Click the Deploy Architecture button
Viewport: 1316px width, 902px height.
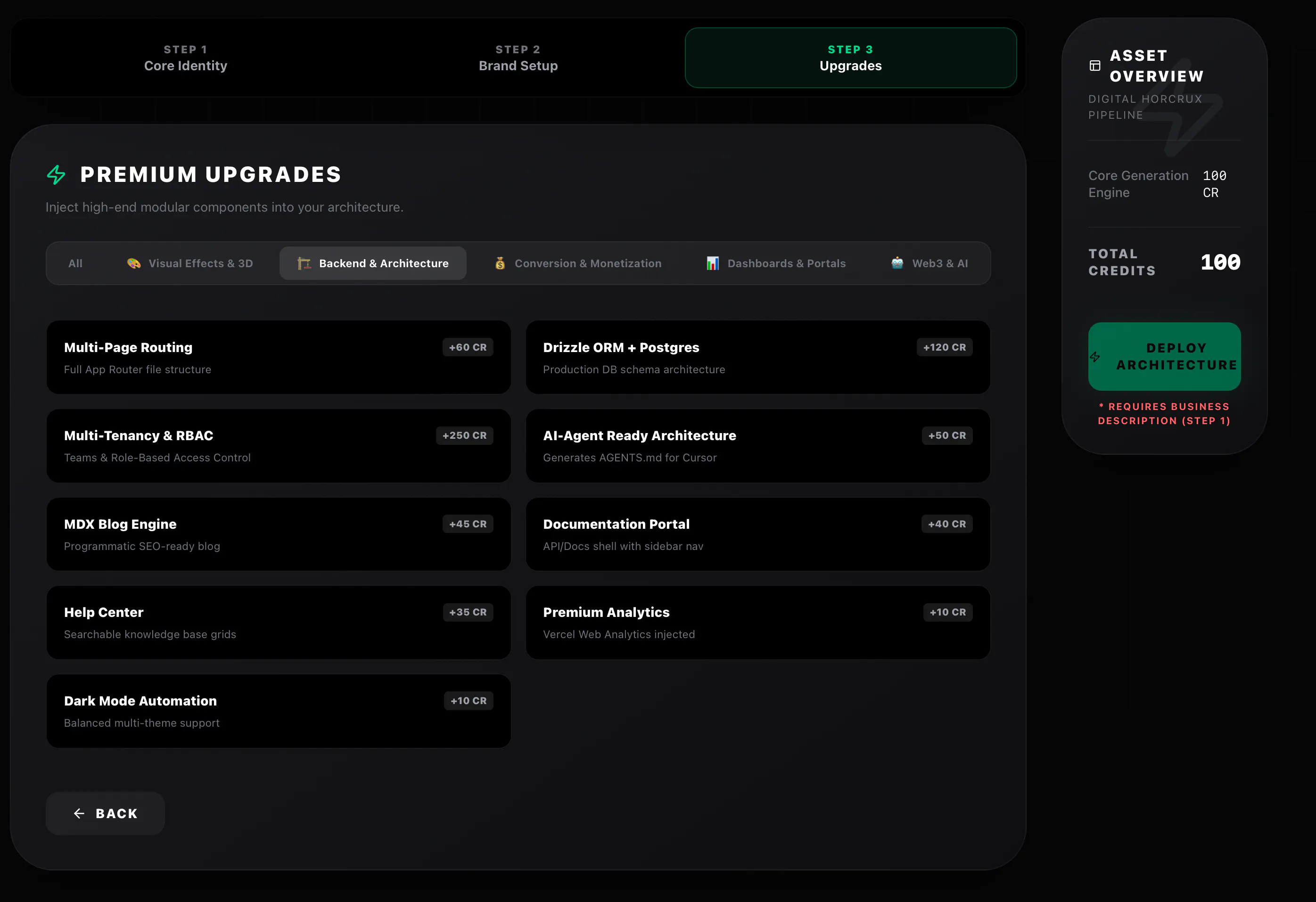[1164, 357]
